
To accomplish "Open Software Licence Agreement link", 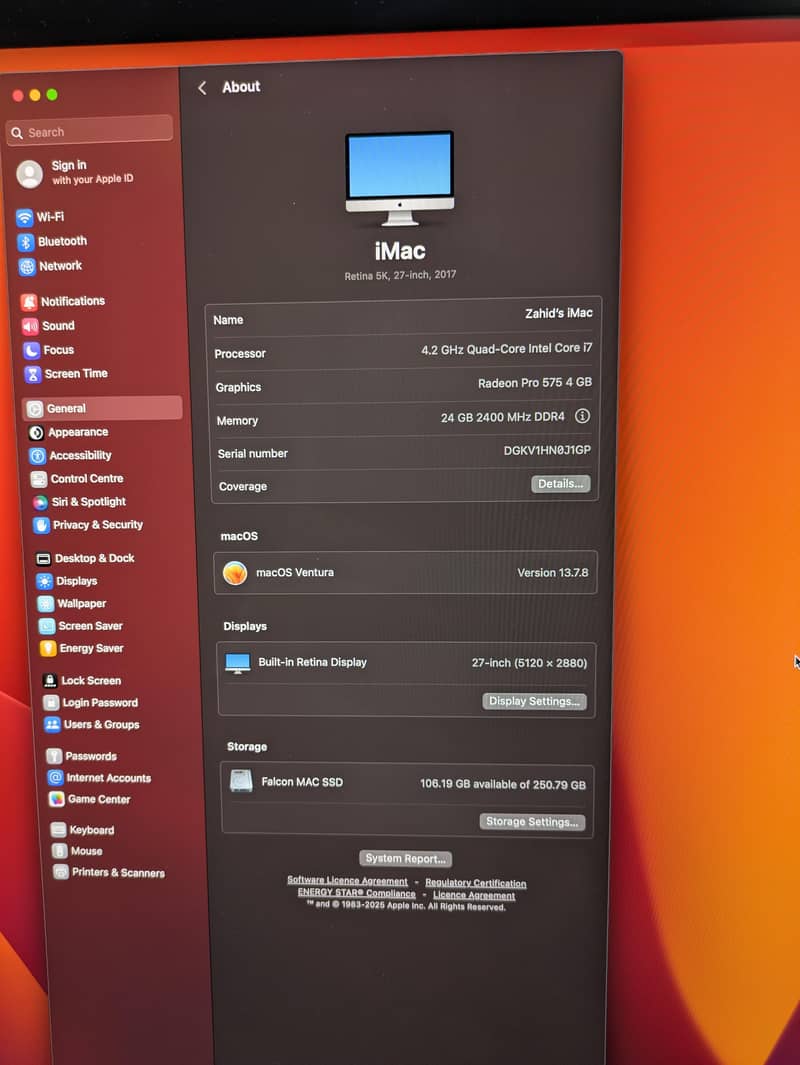I will click(347, 881).
